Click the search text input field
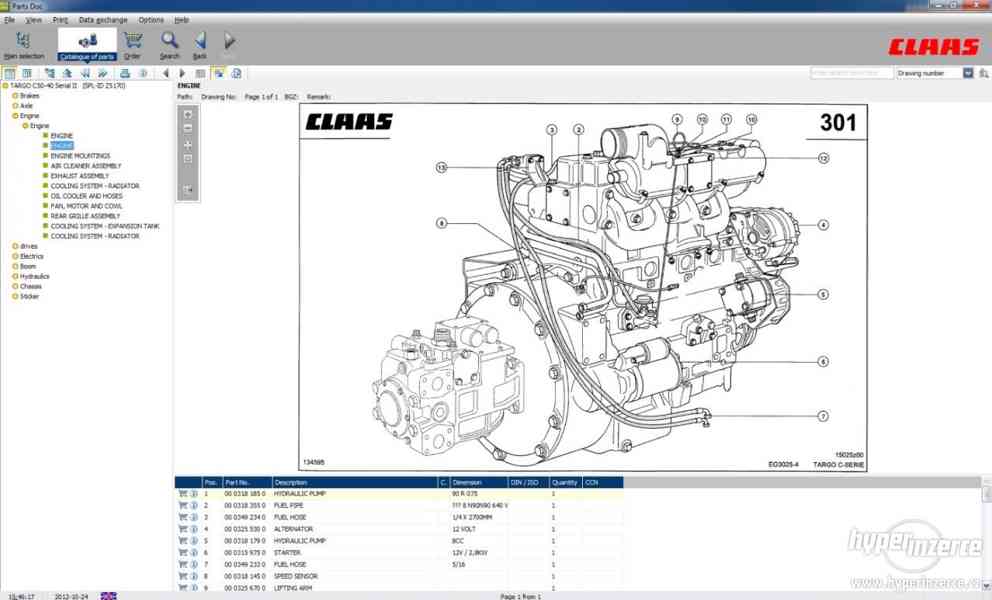The image size is (992, 600). click(852, 73)
